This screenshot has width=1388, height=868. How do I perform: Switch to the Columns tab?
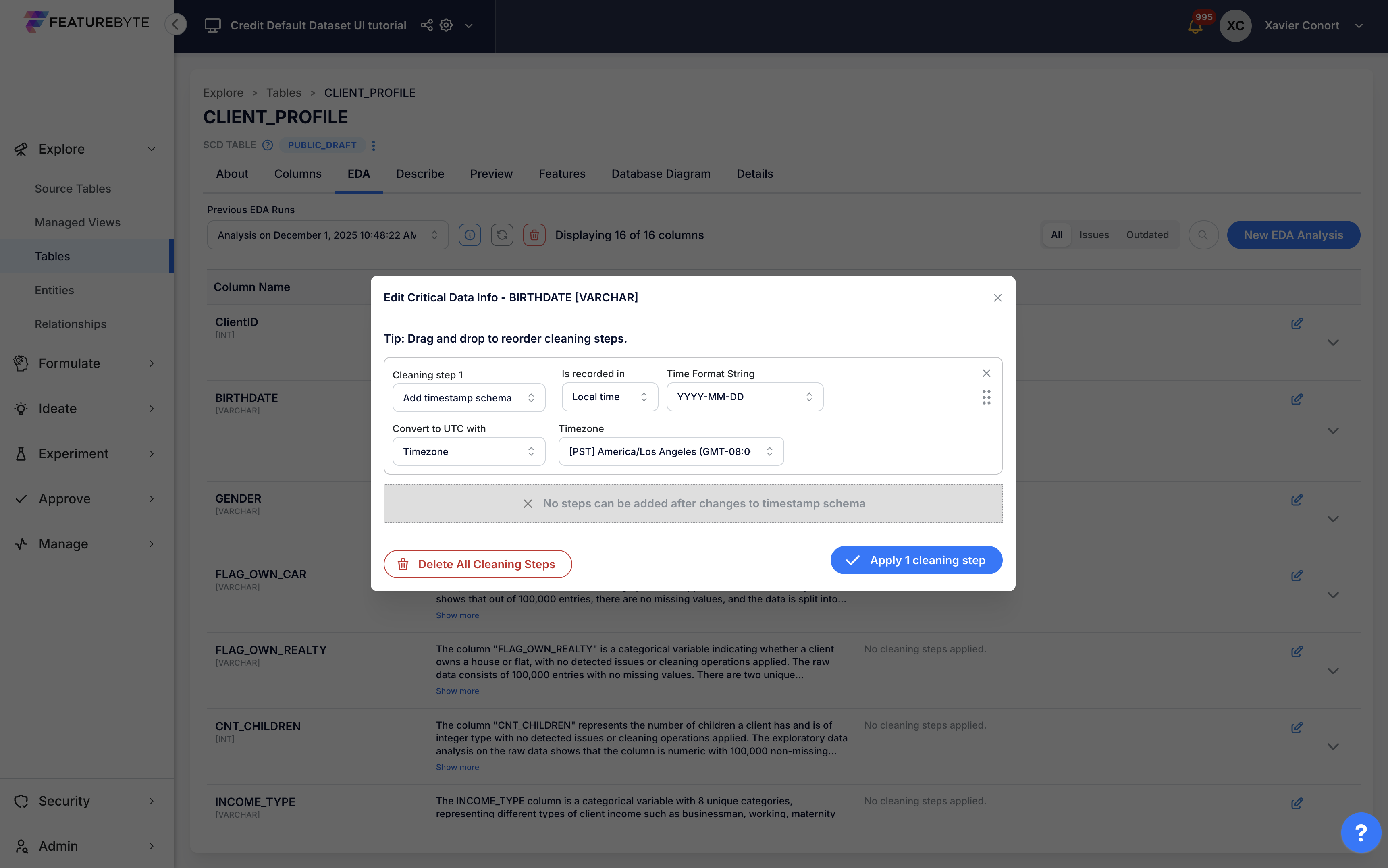point(297,174)
